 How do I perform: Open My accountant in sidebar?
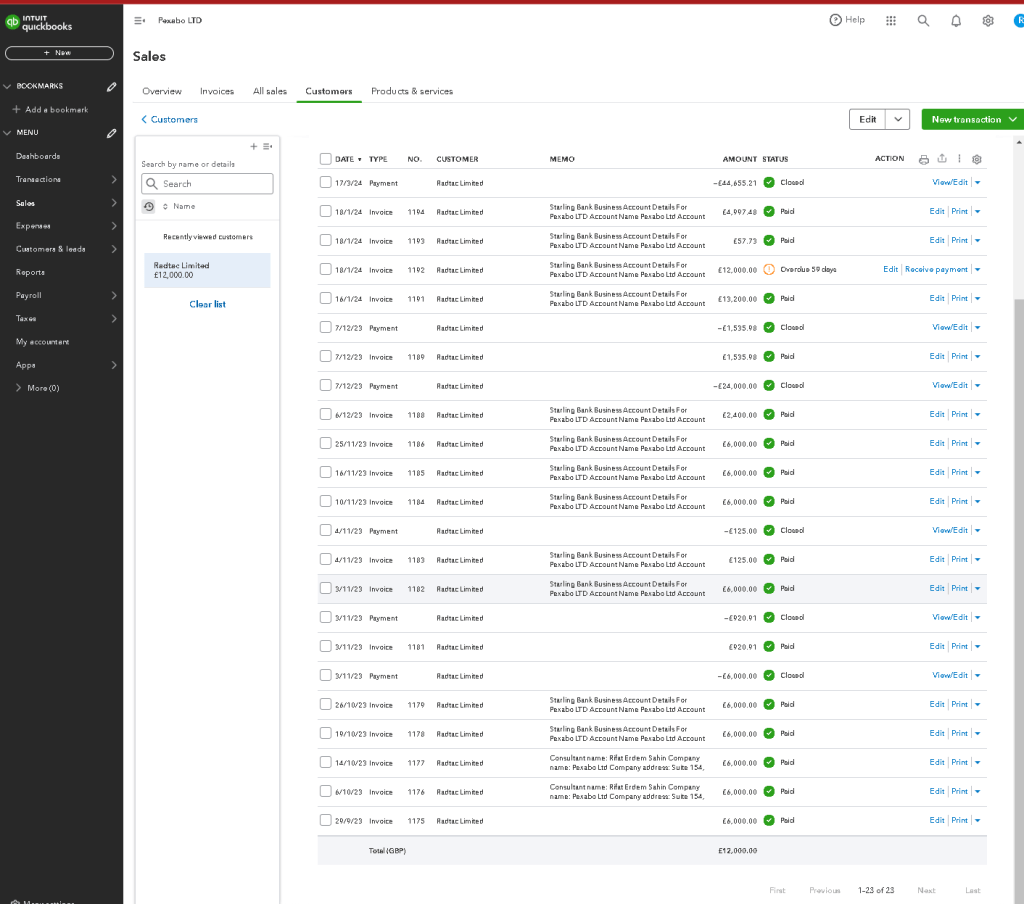[x=42, y=342]
